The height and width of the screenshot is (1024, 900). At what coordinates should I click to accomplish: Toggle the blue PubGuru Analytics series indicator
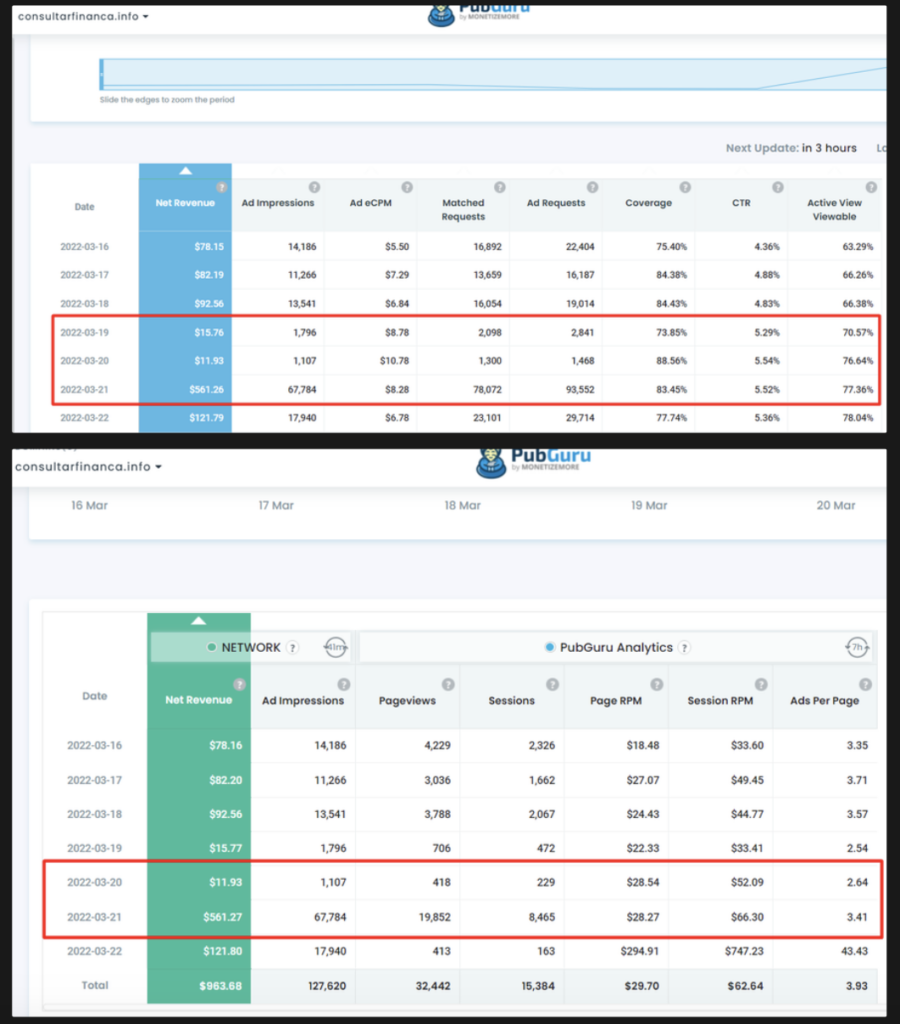549,647
